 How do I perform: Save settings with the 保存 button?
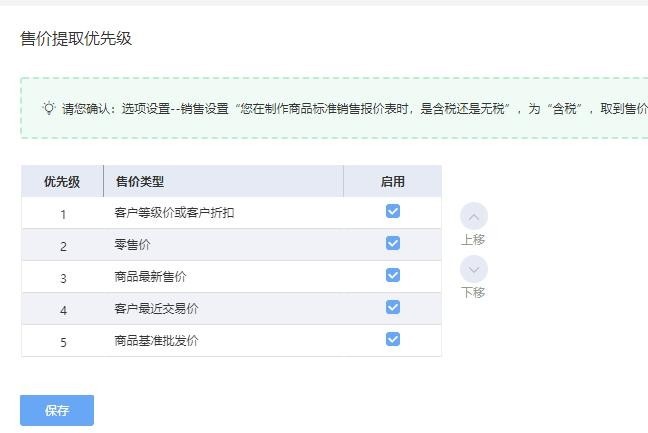pos(57,410)
